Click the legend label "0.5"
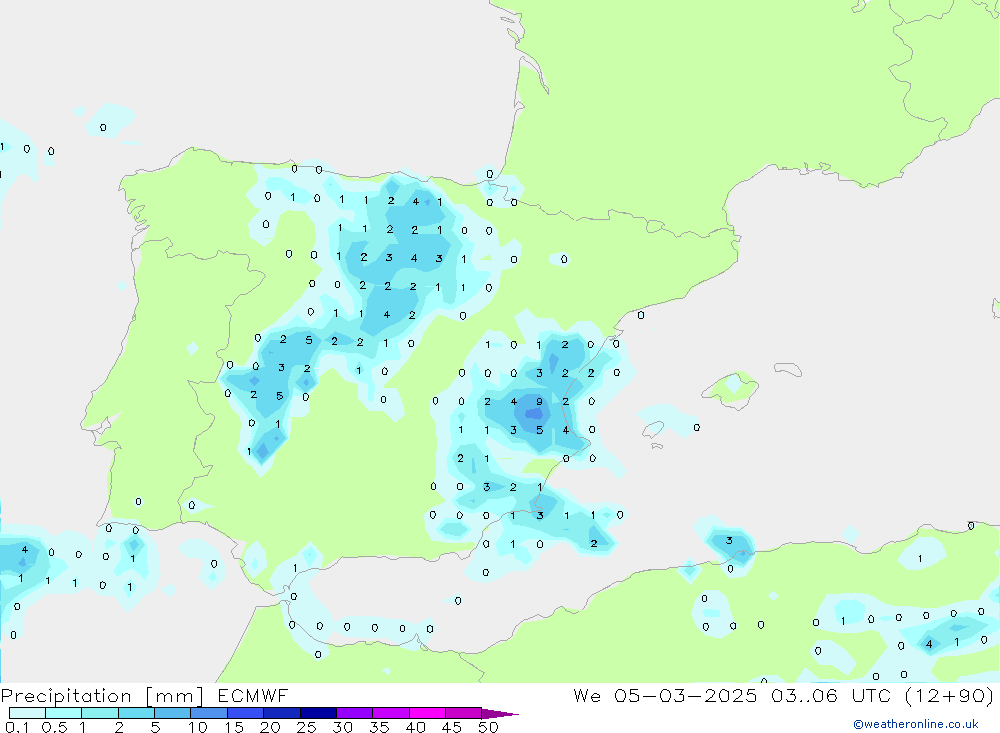 pyautogui.click(x=54, y=727)
